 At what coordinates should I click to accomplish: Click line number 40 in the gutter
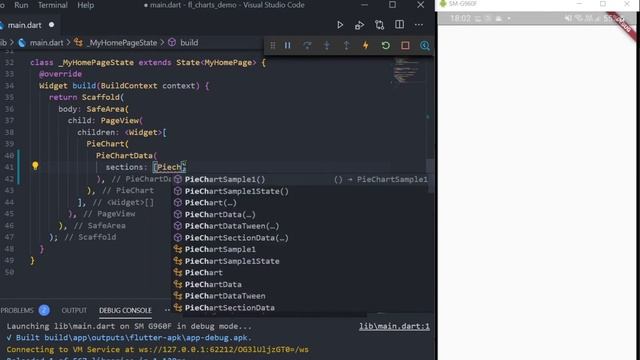(9, 156)
